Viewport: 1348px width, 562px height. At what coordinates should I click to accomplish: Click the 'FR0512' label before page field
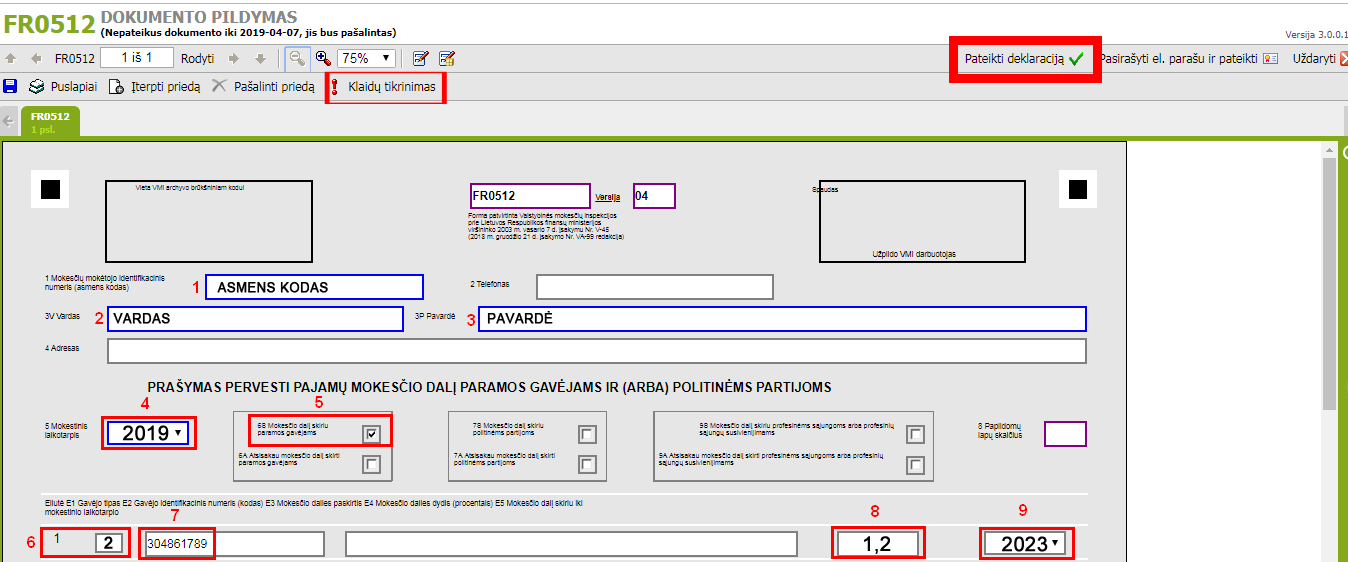point(75,58)
